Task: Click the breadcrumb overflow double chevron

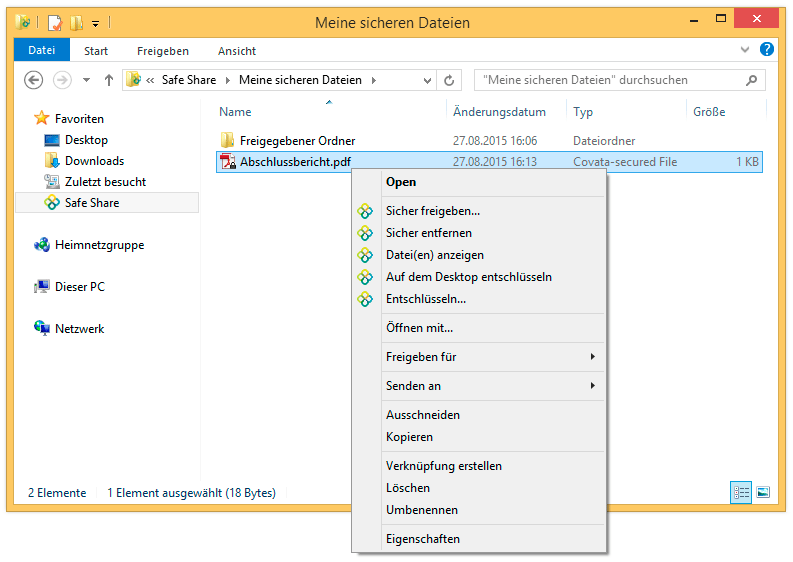Action: tap(150, 80)
